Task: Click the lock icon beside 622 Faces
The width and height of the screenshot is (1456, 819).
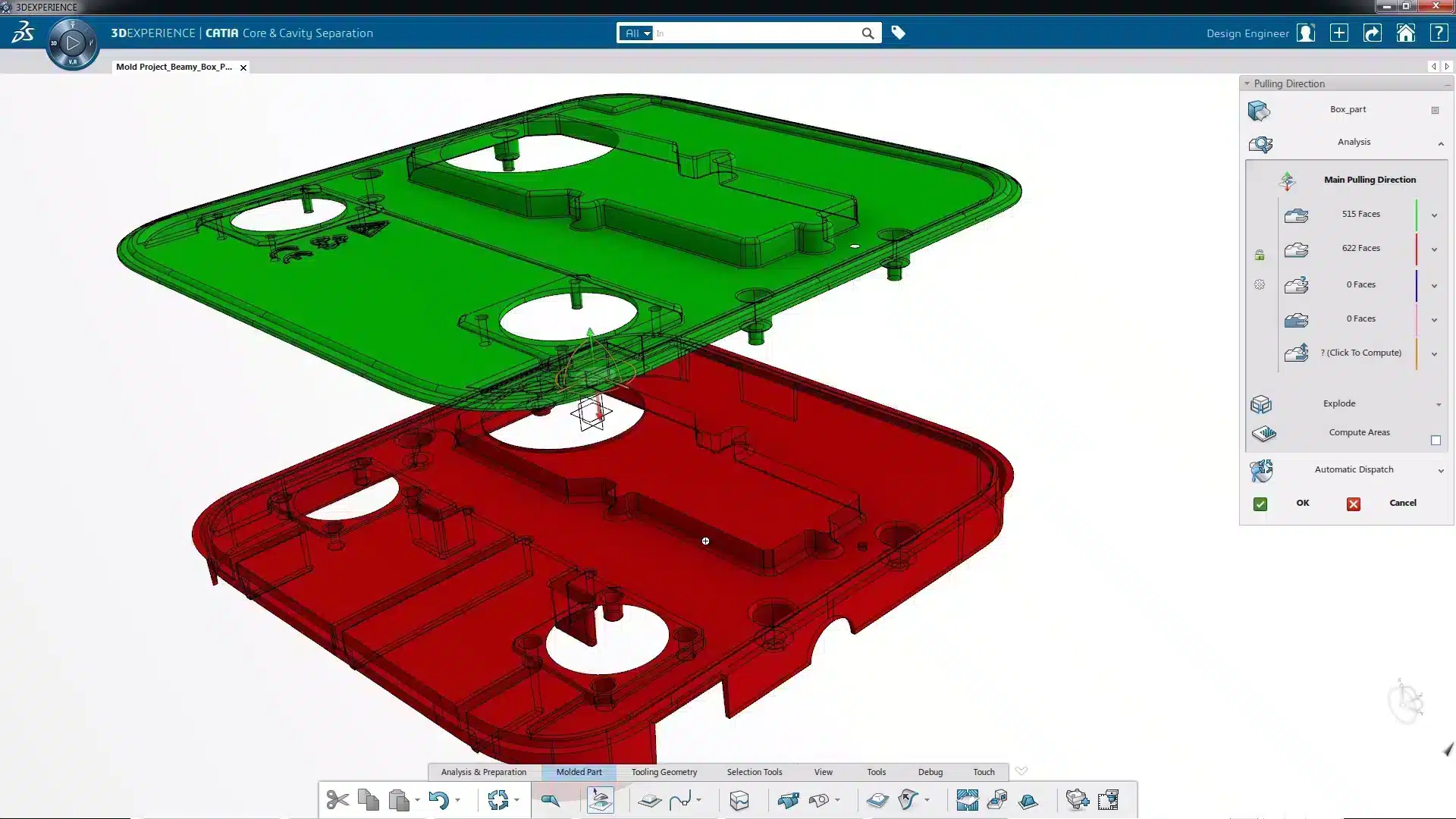Action: point(1260,255)
